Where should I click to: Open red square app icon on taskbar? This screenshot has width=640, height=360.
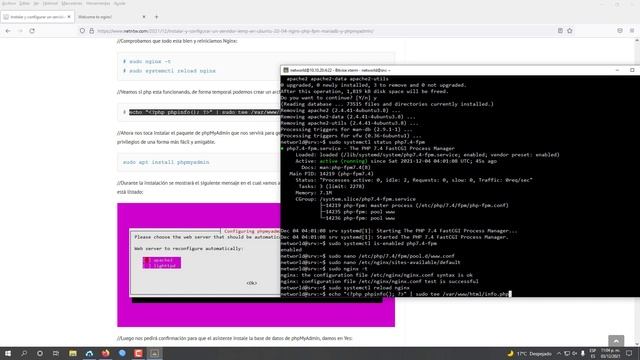pyautogui.click(x=138, y=353)
